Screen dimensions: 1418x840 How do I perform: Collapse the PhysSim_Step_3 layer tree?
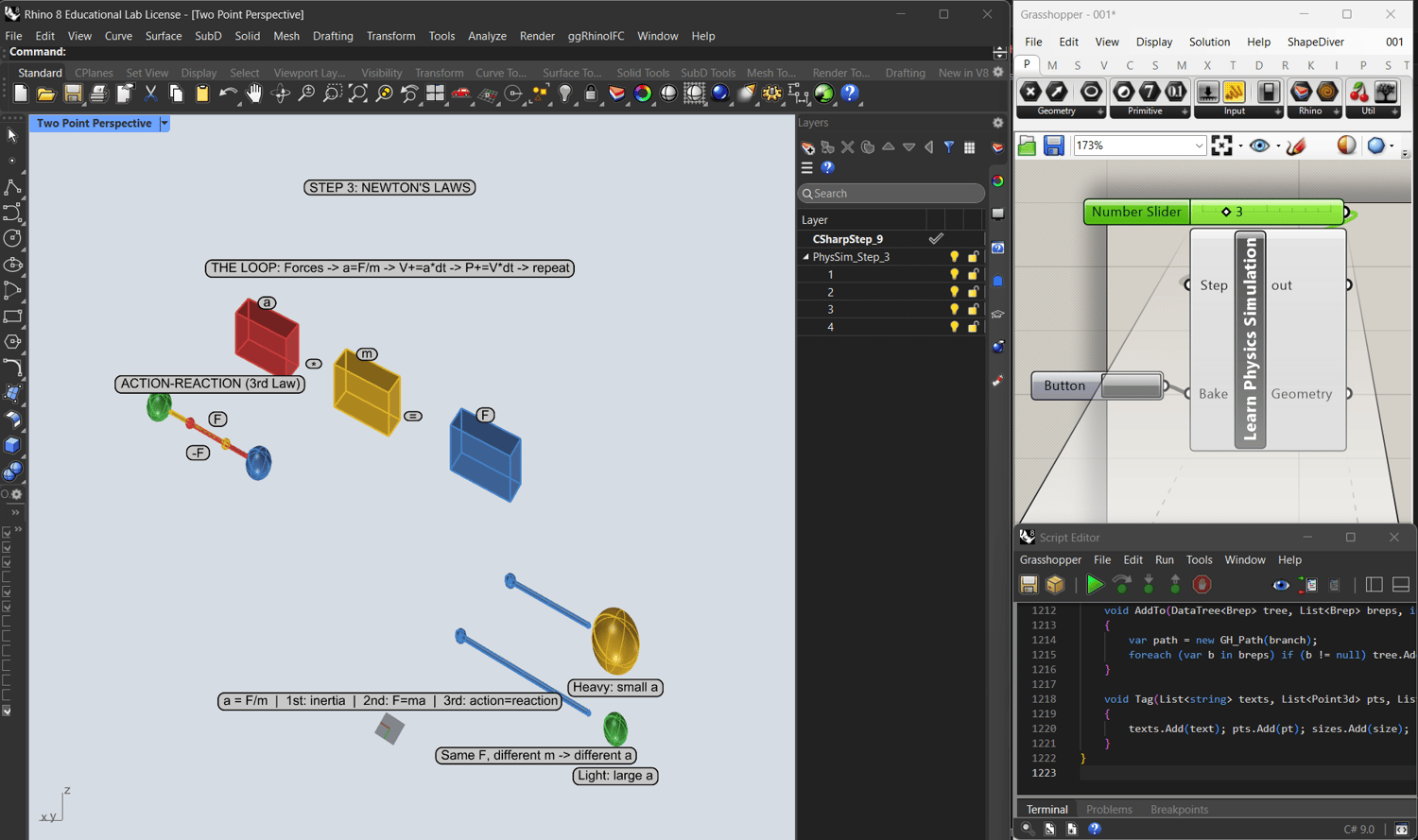tap(806, 257)
